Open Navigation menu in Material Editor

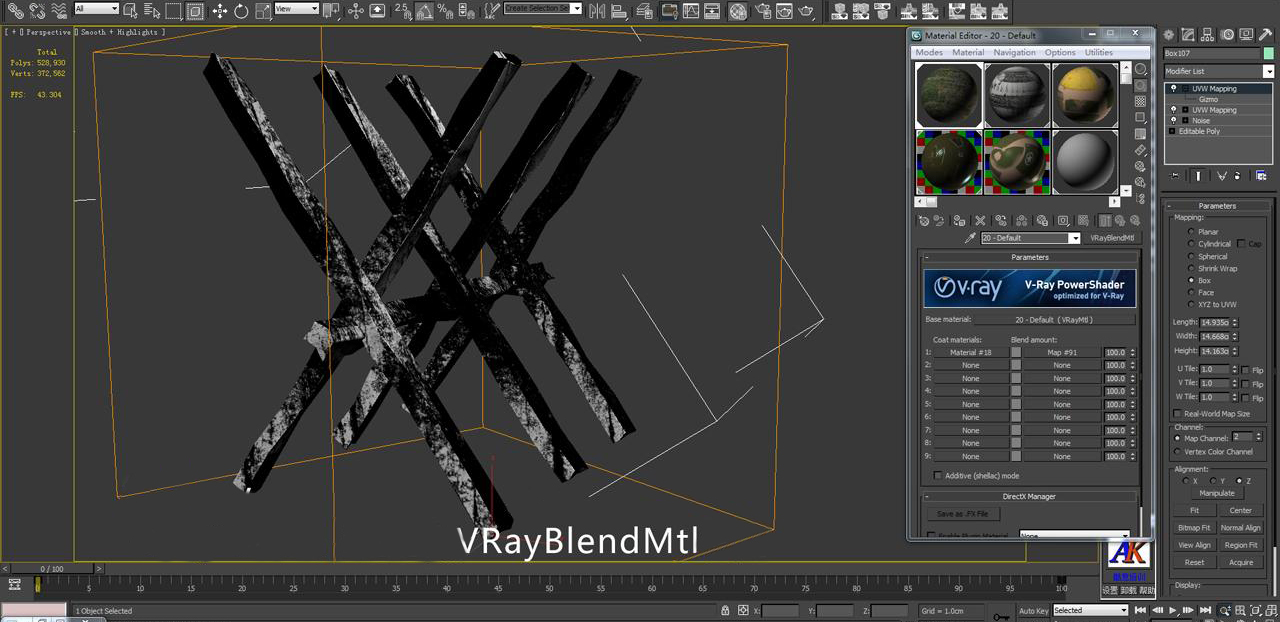[1015, 52]
